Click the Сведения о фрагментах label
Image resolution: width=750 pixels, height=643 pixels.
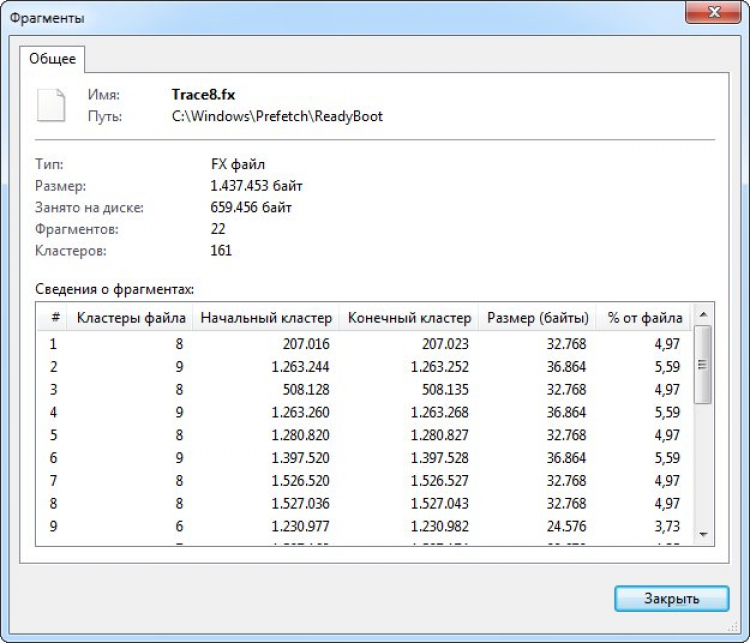coord(114,289)
